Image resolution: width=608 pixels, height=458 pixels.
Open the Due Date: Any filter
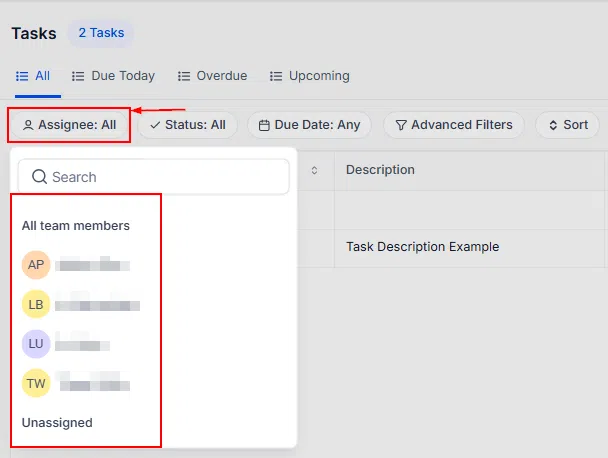click(x=309, y=125)
